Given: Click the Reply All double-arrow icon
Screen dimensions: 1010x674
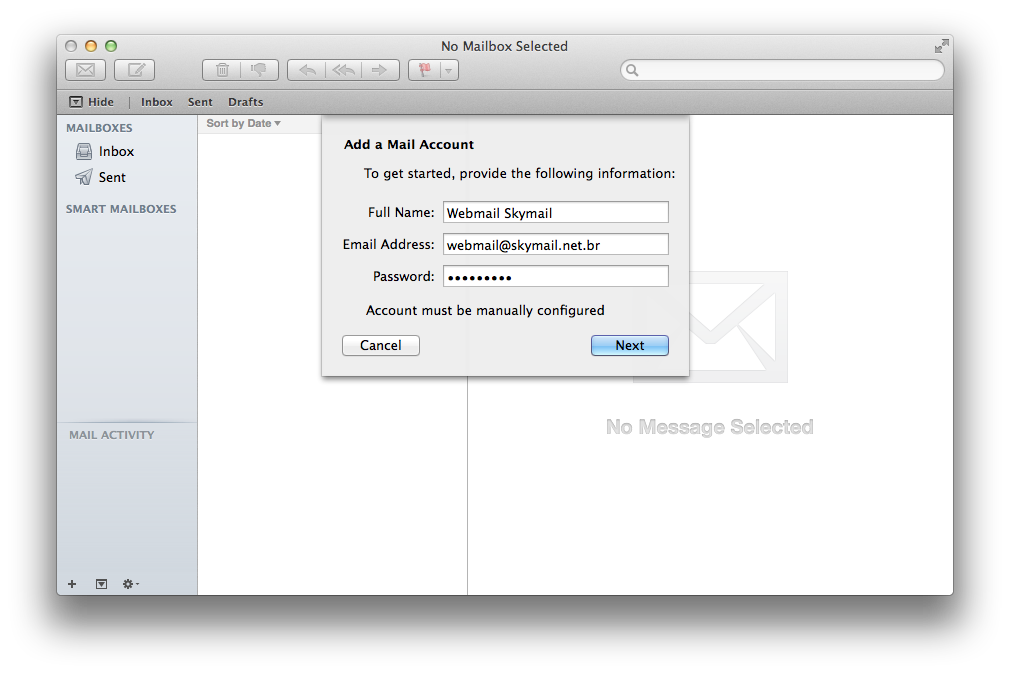Looking at the screenshot, I should 343,70.
